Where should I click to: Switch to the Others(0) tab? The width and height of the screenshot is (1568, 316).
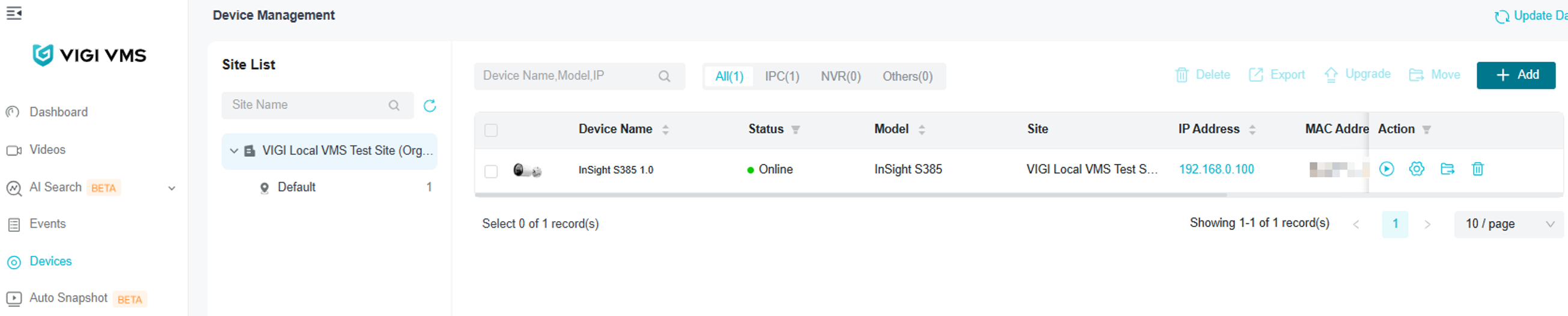click(908, 77)
